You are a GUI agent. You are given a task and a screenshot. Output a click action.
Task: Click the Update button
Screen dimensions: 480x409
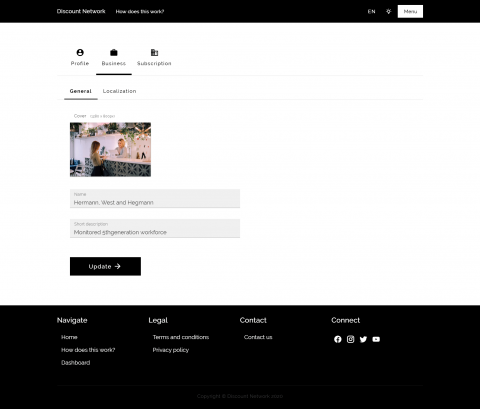(105, 266)
